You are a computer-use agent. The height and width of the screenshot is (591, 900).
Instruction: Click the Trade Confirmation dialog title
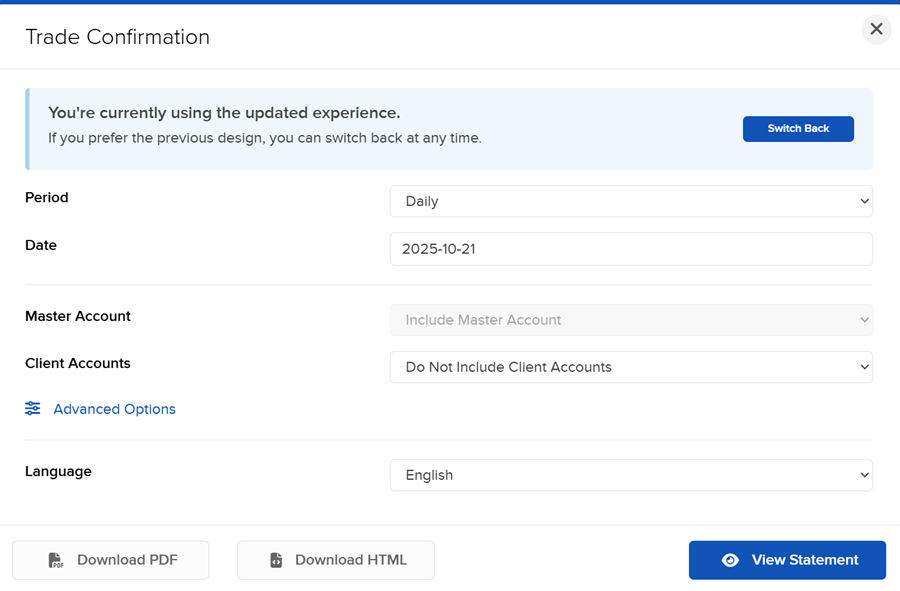click(117, 37)
